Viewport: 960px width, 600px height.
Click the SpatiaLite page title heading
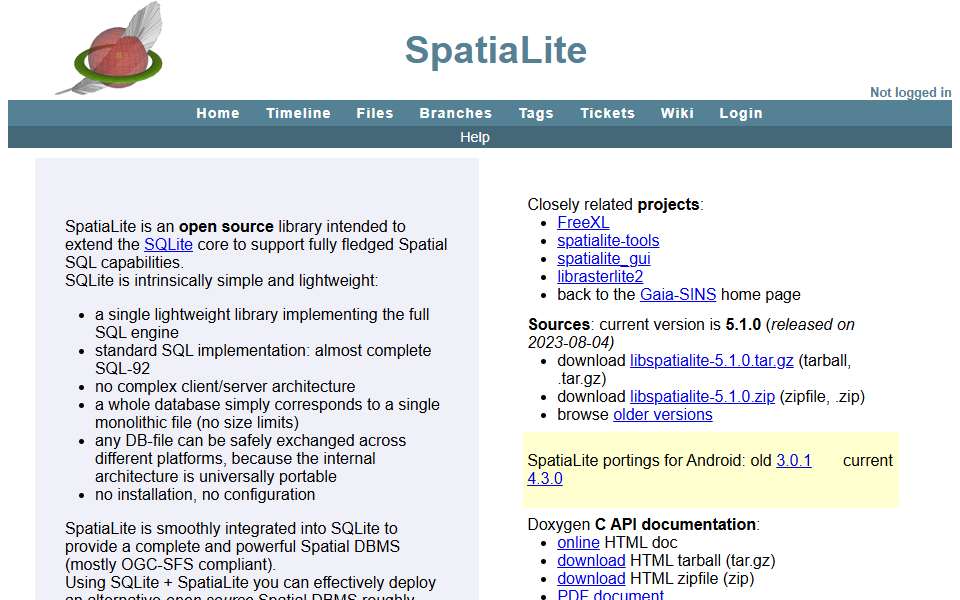click(x=496, y=50)
